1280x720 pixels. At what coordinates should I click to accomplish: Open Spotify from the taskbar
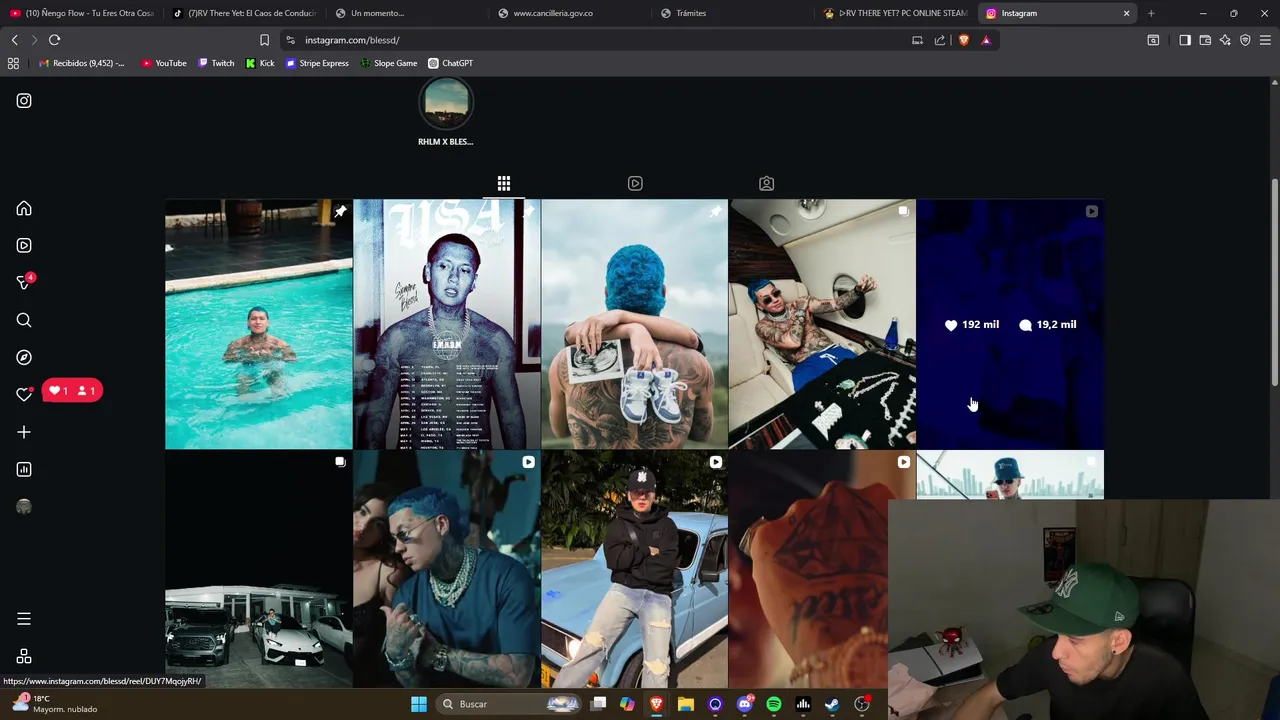click(x=773, y=704)
